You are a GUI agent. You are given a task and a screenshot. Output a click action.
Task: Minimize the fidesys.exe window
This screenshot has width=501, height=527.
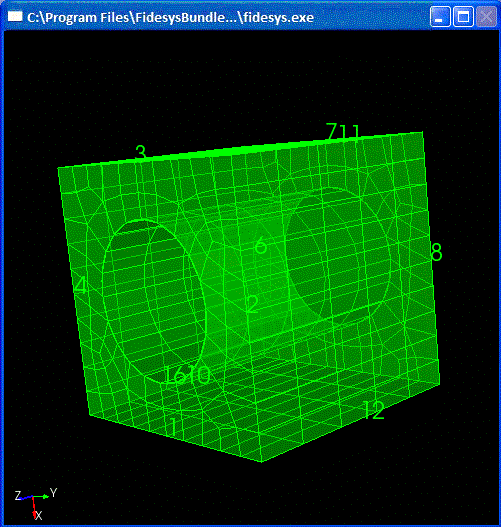440,16
